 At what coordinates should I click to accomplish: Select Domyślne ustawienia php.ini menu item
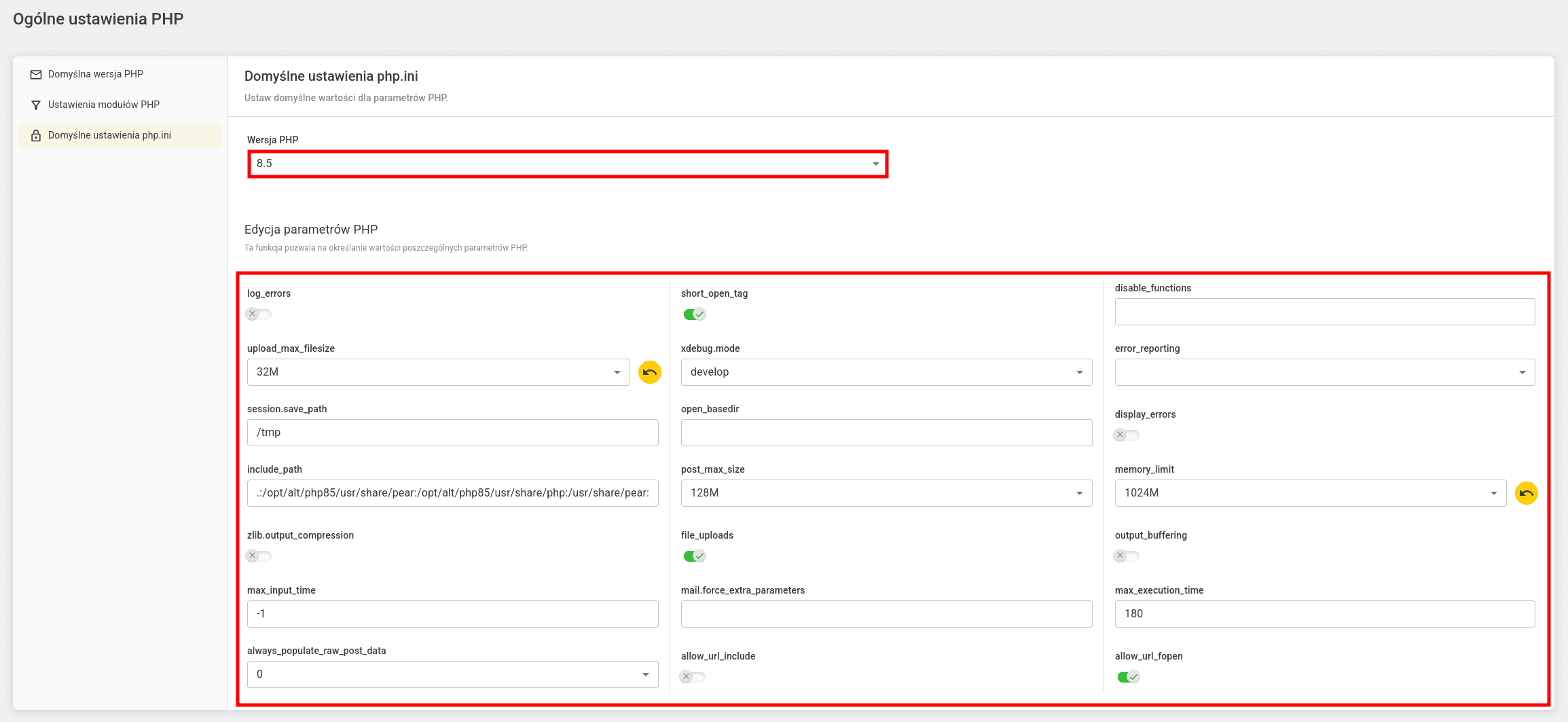[120, 135]
